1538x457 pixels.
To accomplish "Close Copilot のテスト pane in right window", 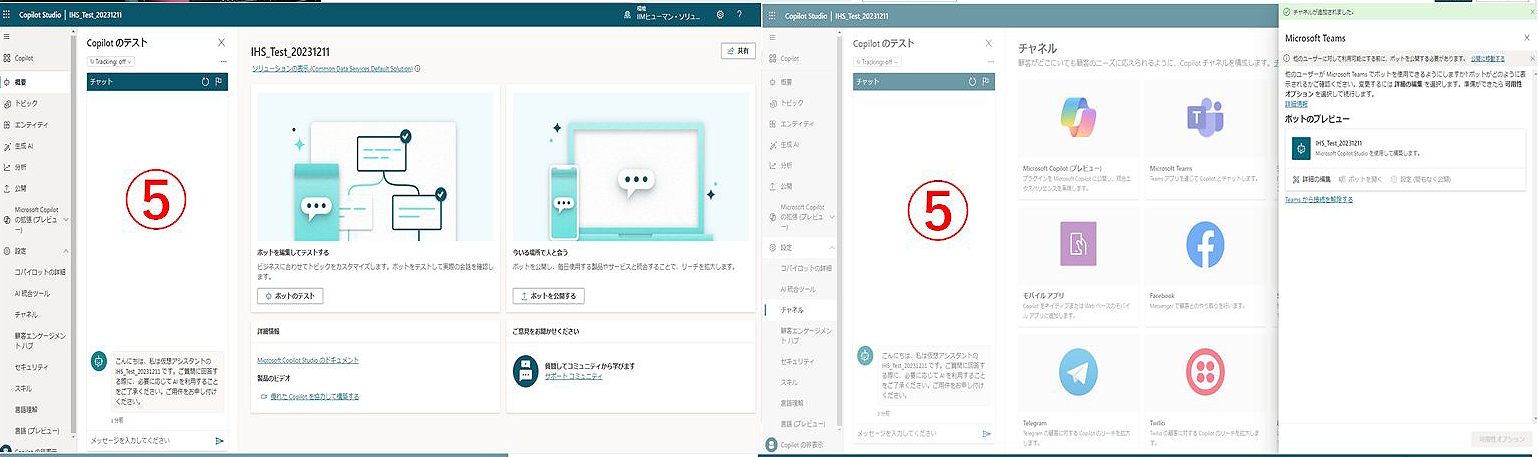I will 989,43.
